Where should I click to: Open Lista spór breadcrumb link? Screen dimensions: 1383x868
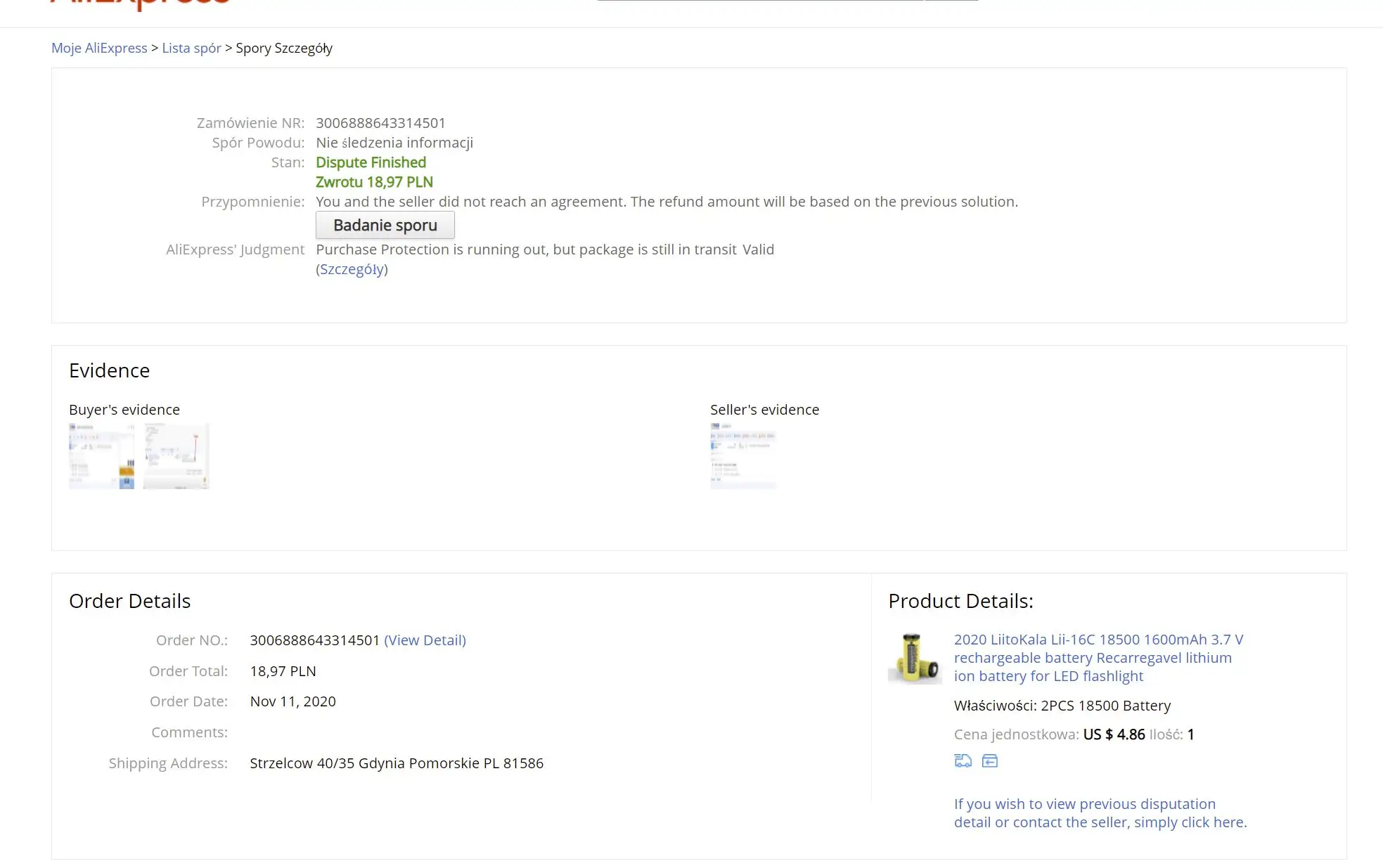(x=191, y=48)
